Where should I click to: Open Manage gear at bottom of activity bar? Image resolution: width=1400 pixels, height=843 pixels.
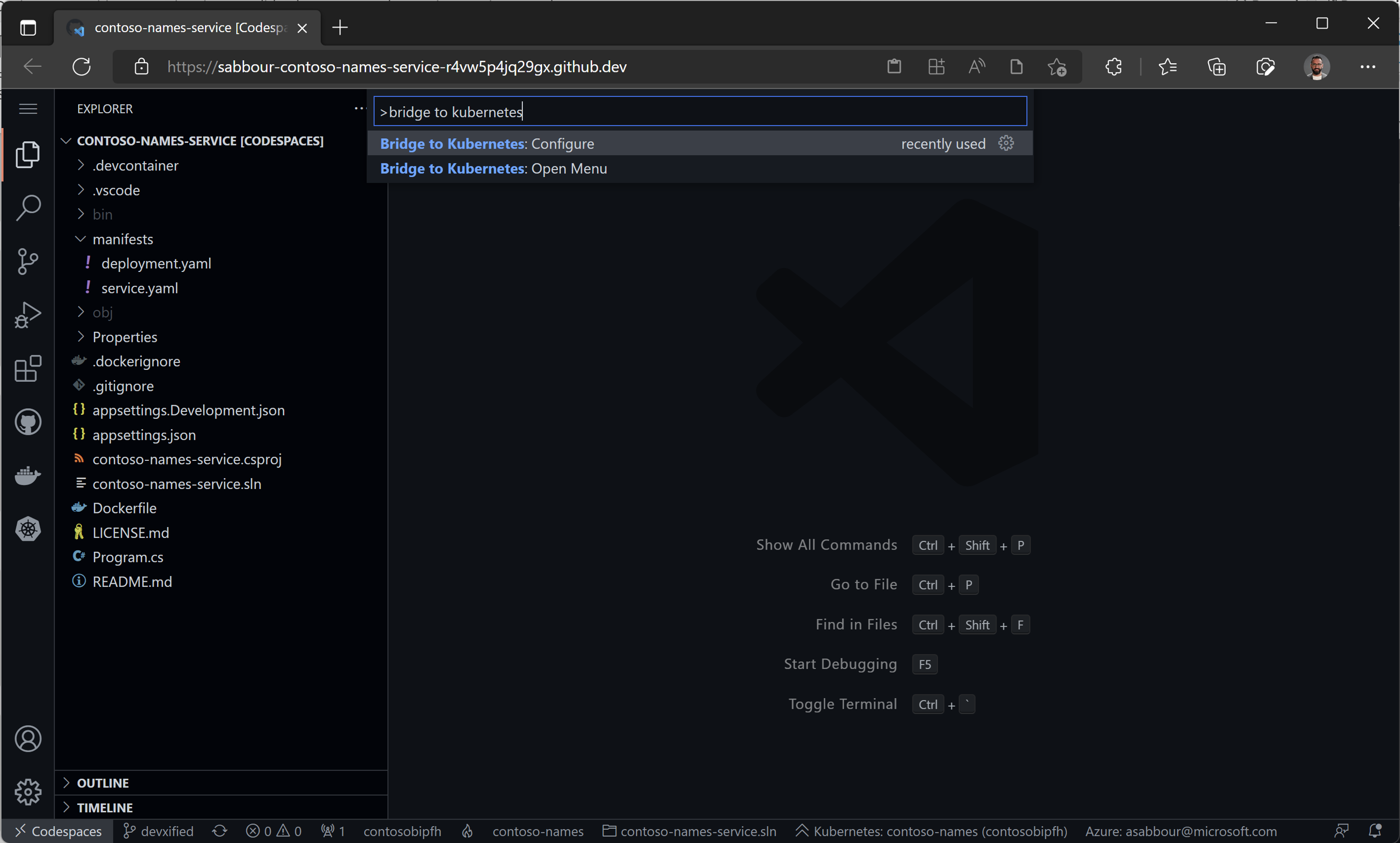point(28,792)
